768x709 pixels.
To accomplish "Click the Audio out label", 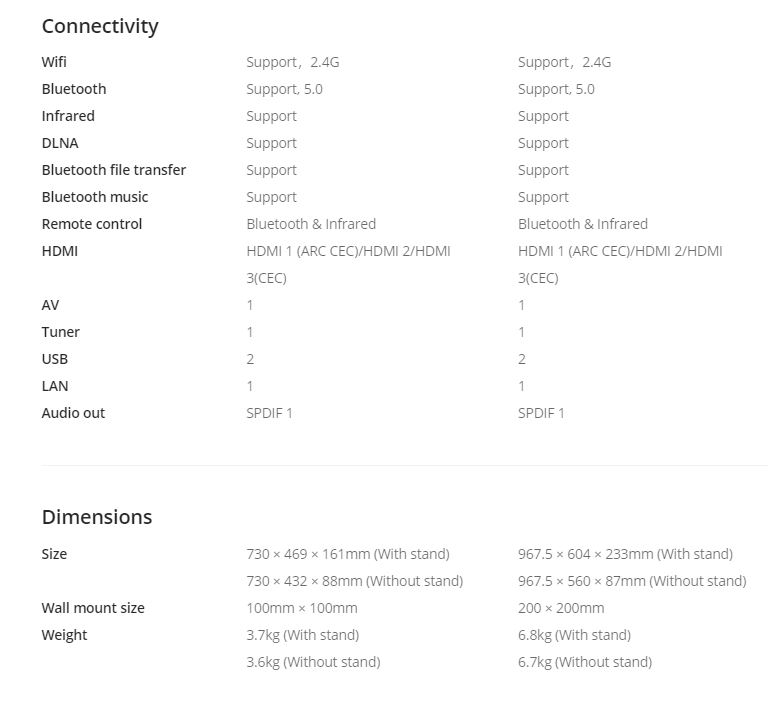I will [x=73, y=413].
